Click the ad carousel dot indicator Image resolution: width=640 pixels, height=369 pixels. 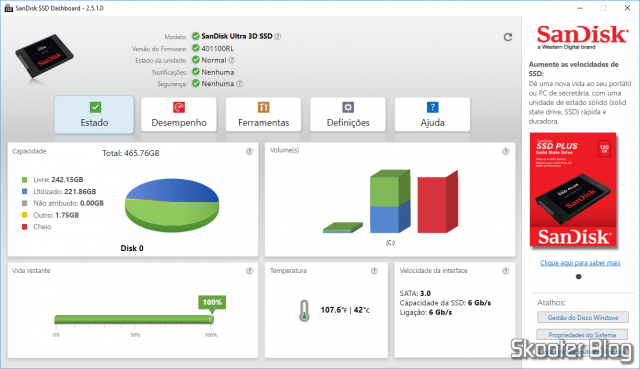point(578,277)
